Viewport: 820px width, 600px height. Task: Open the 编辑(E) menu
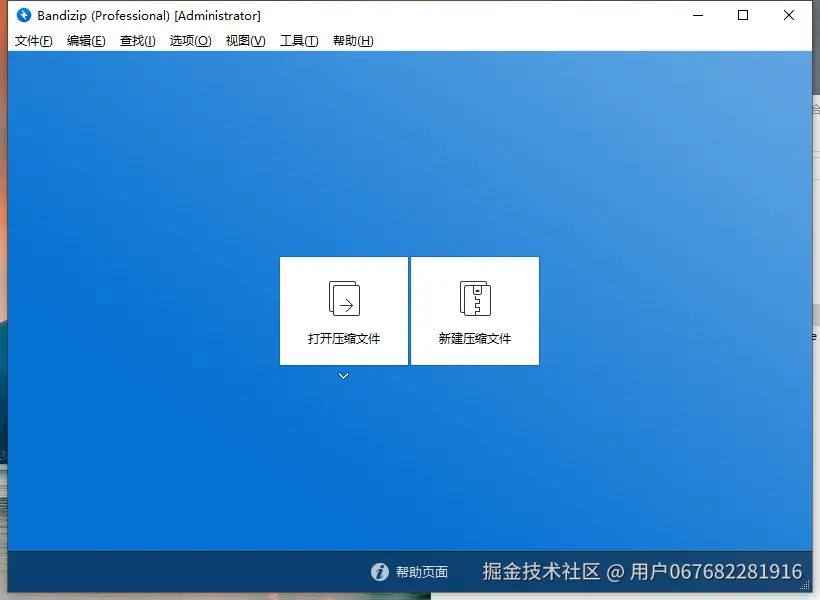86,41
